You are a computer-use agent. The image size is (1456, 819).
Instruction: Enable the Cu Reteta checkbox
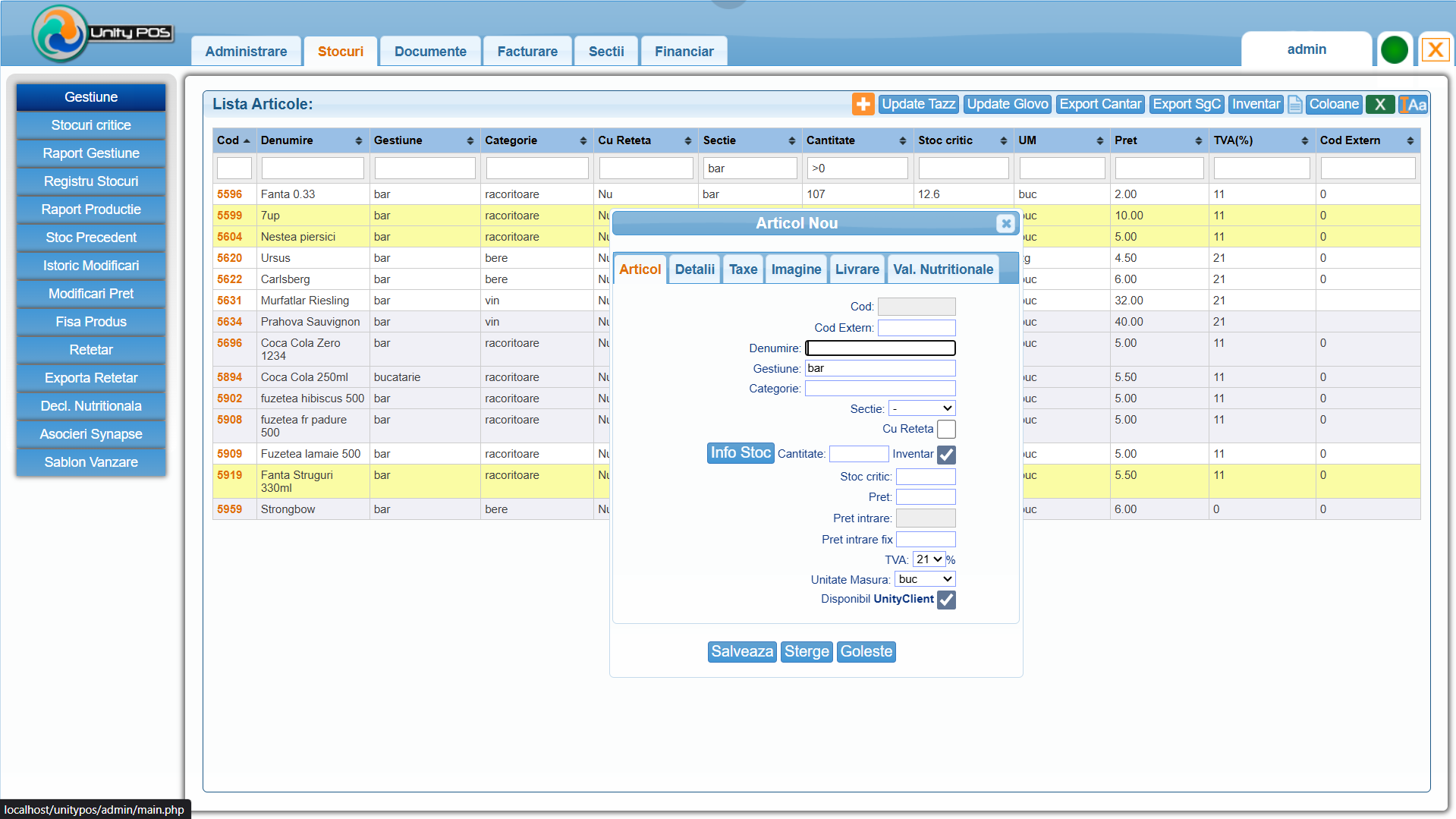pos(946,430)
